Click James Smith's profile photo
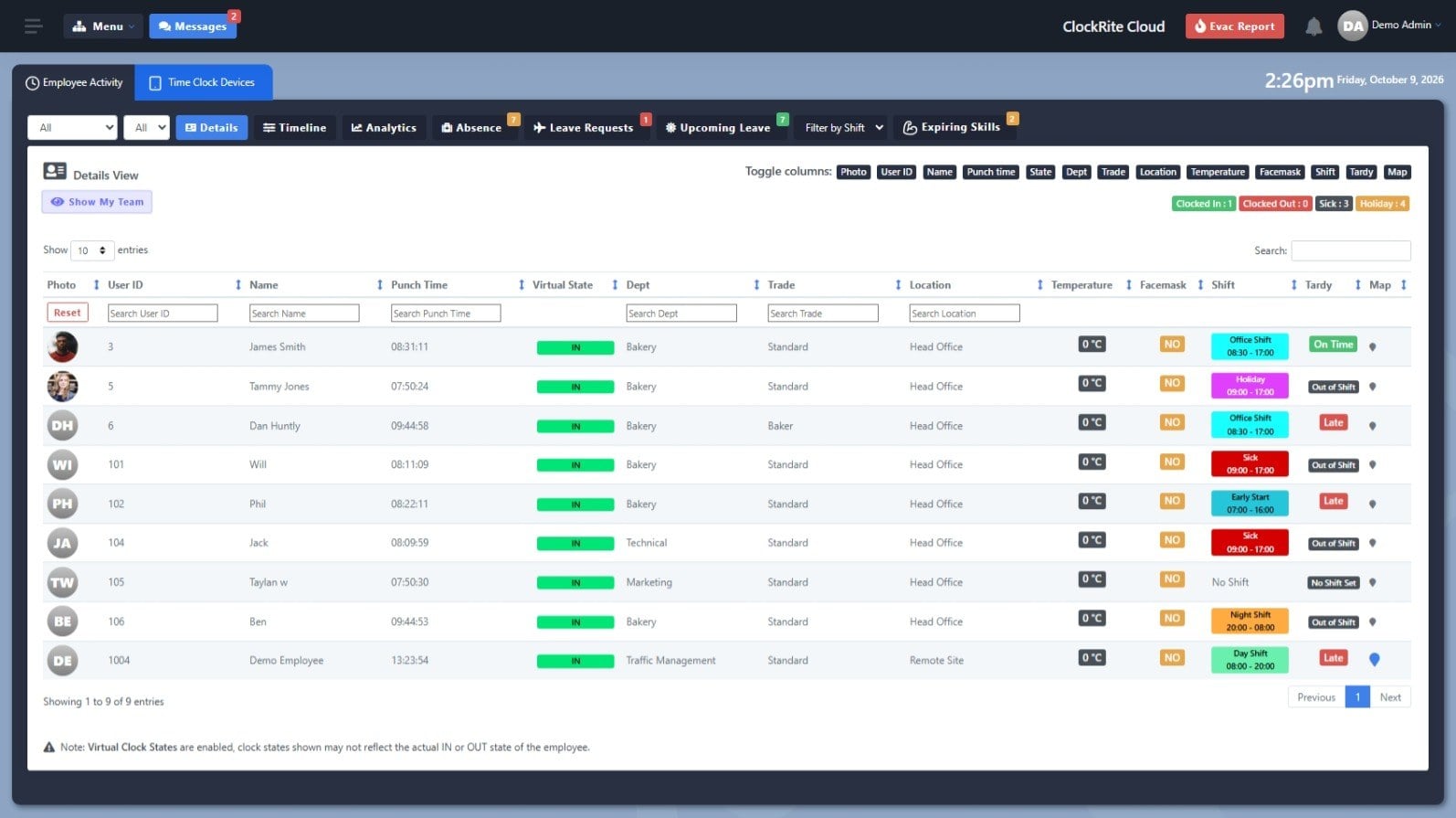 pyautogui.click(x=62, y=346)
